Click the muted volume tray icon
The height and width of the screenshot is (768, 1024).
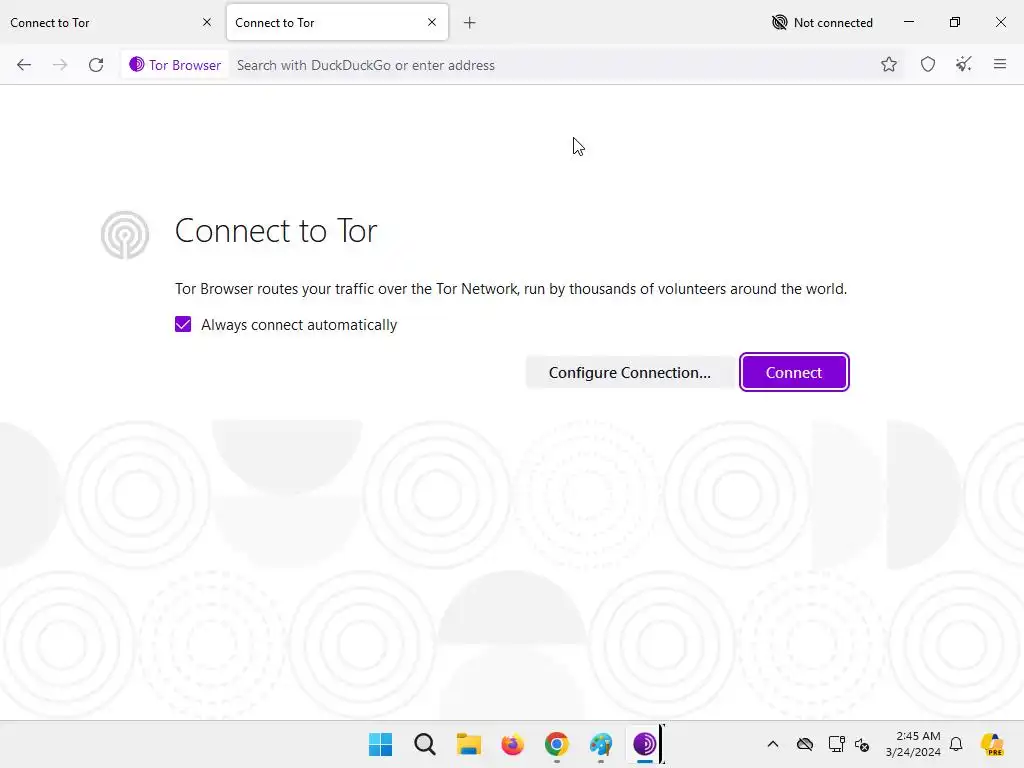pos(862,744)
